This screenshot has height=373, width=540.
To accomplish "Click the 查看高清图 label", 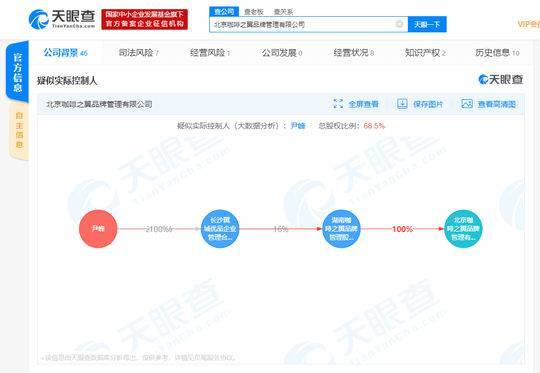I will click(497, 104).
